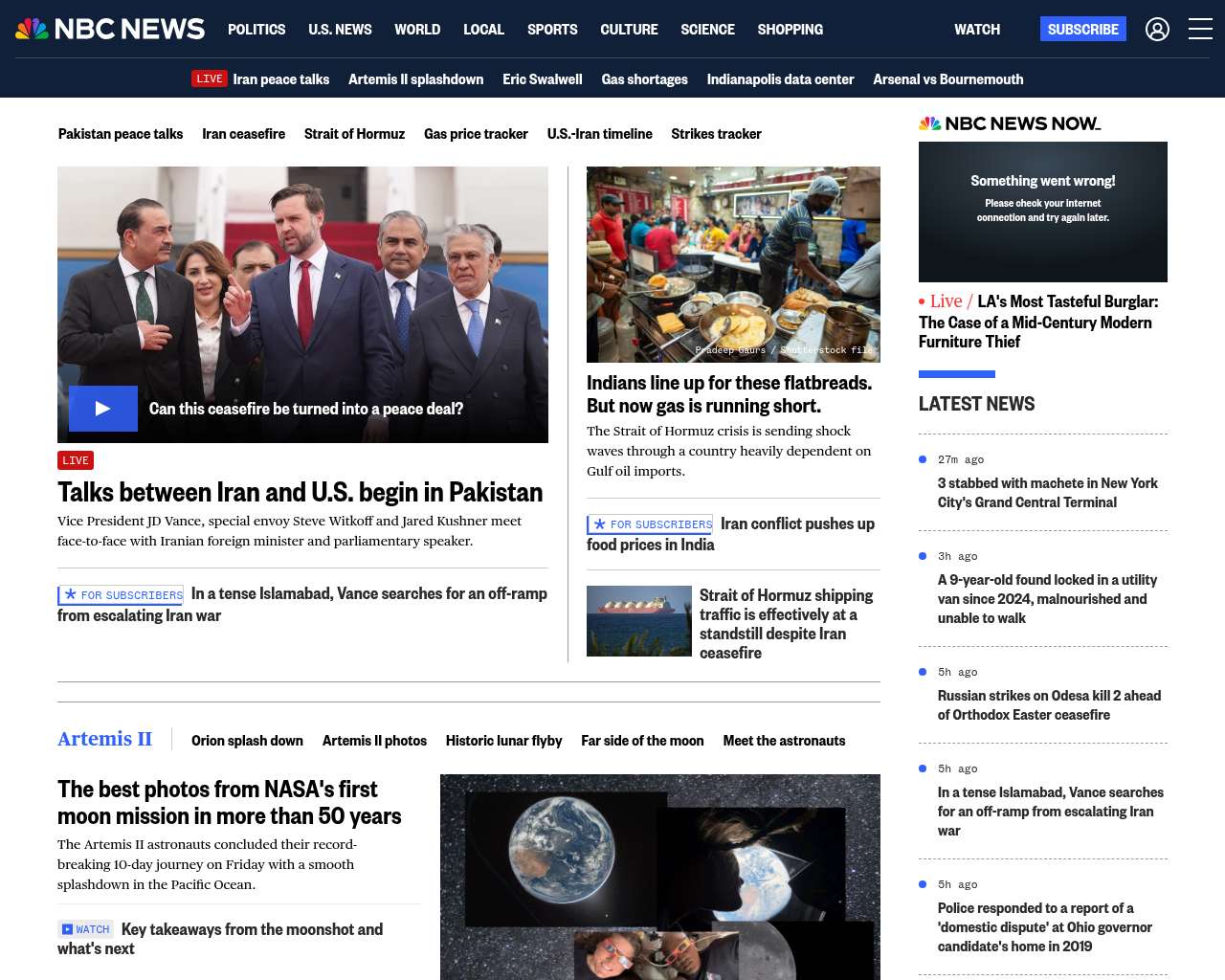This screenshot has width=1225, height=980.
Task: Open Strait of Hormuz shipping tanker thumbnail
Action: pos(638,621)
